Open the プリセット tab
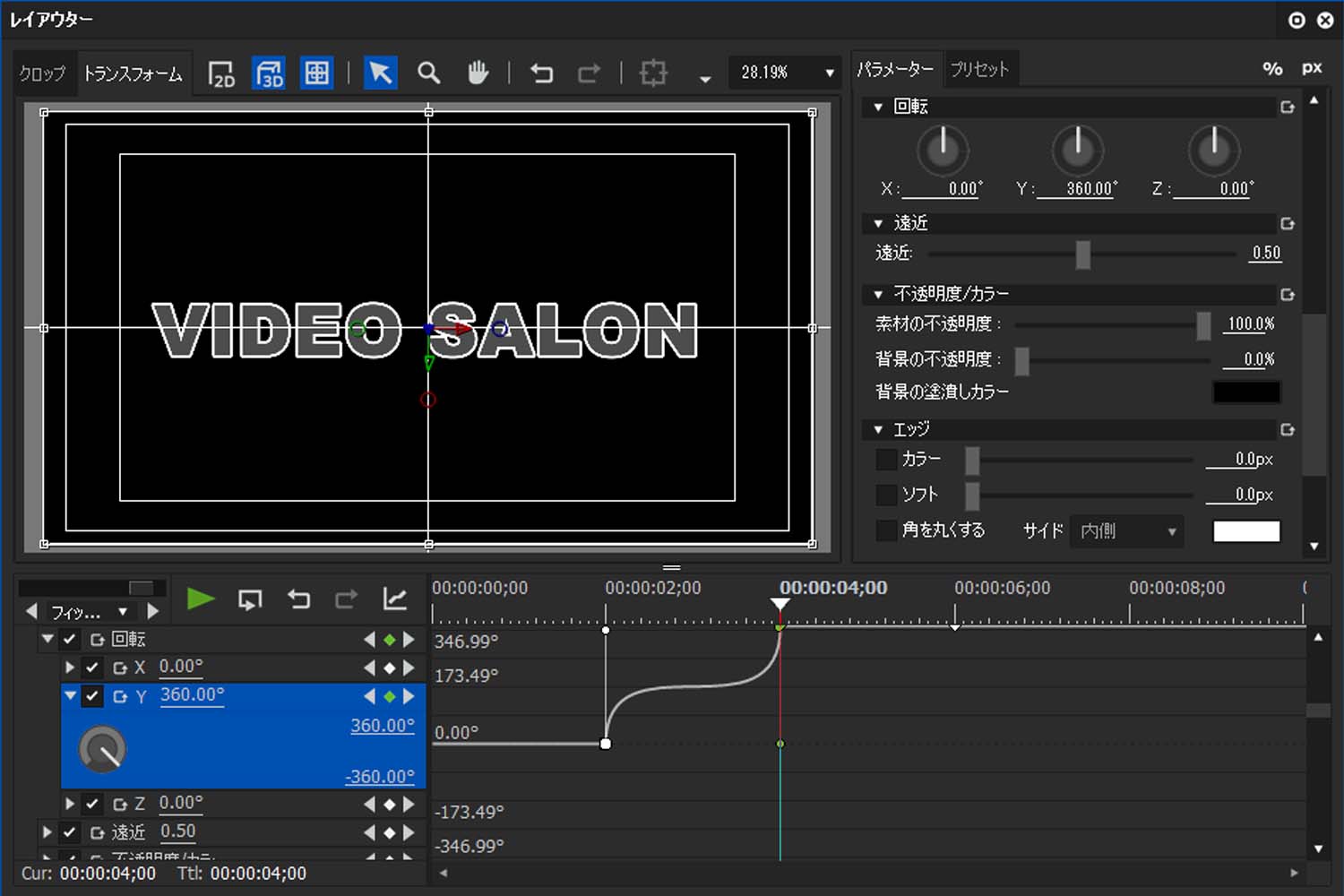This screenshot has height=896, width=1344. click(979, 69)
